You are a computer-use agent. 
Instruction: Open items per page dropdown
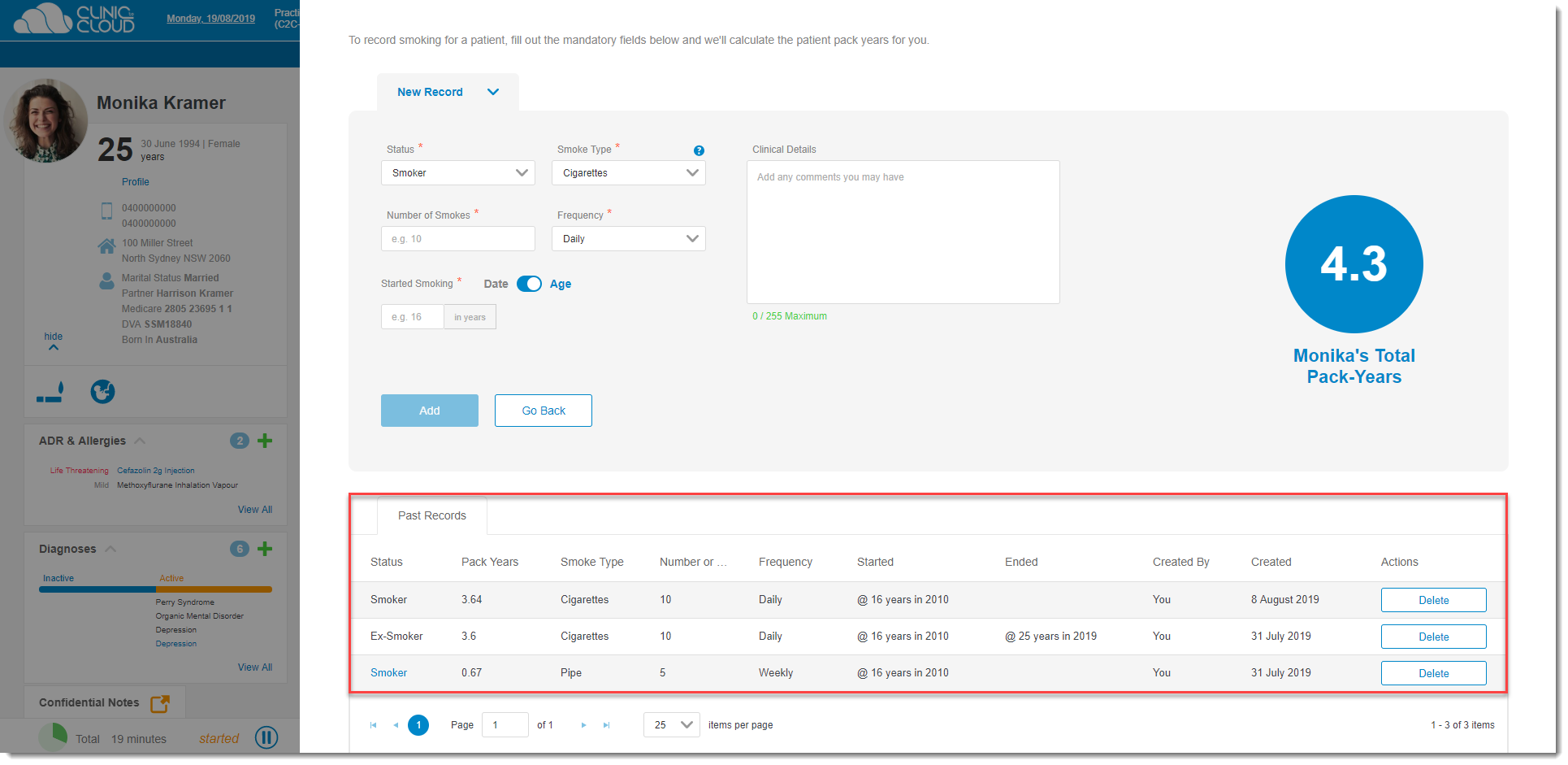672,724
